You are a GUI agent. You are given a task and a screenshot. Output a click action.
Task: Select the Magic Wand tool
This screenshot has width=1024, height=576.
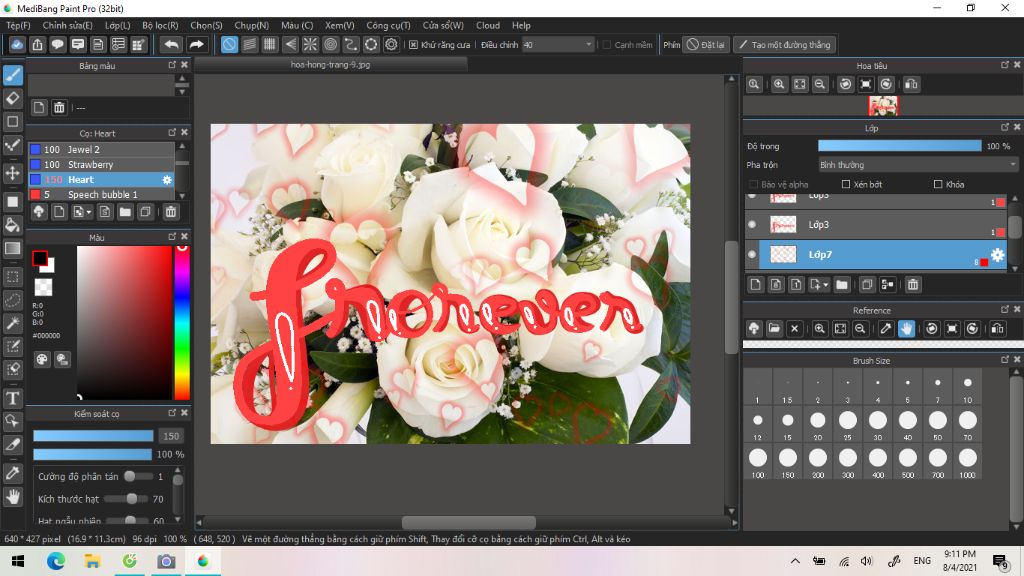[x=13, y=323]
